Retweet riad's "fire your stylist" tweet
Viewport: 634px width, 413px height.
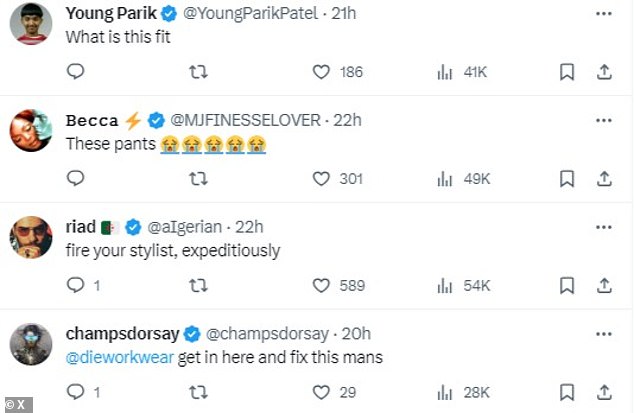pos(199,286)
